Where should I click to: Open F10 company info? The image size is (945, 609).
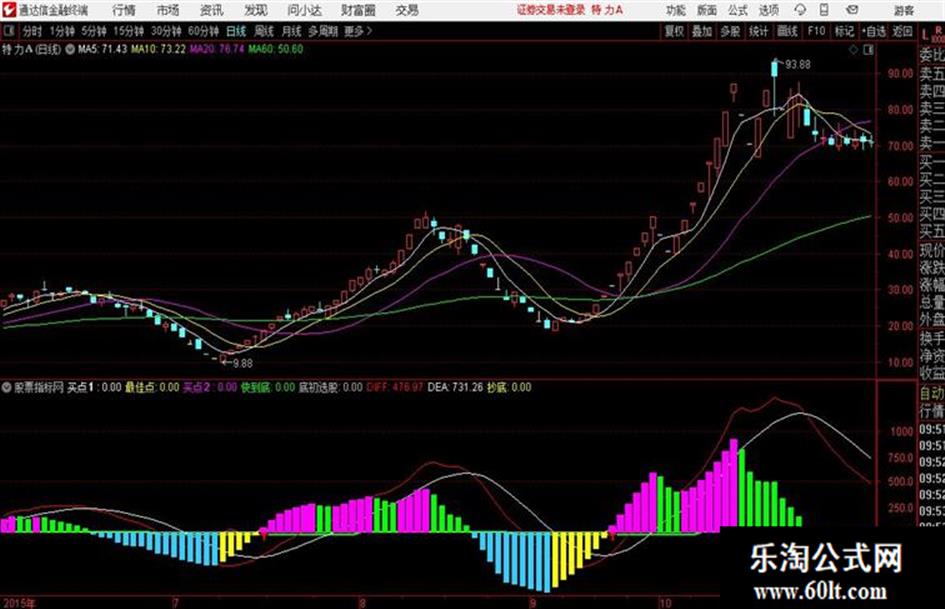[816, 31]
